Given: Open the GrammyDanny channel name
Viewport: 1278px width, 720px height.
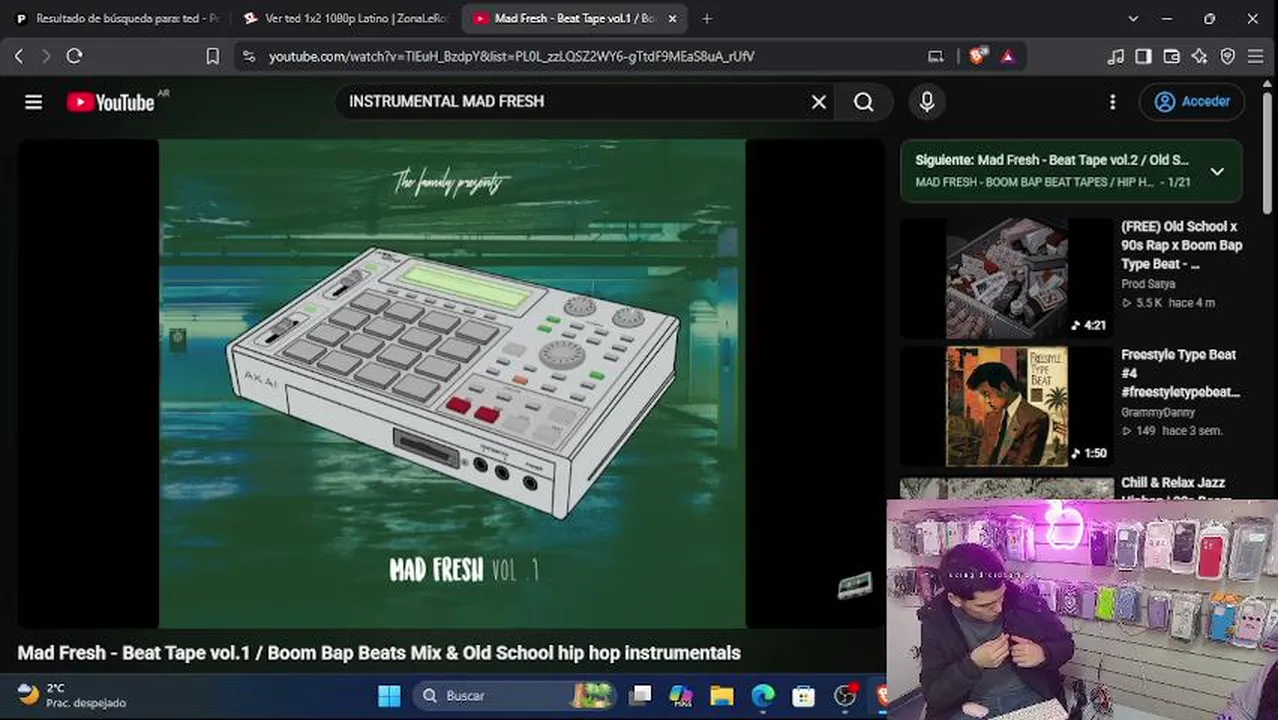Looking at the screenshot, I should tap(1158, 412).
